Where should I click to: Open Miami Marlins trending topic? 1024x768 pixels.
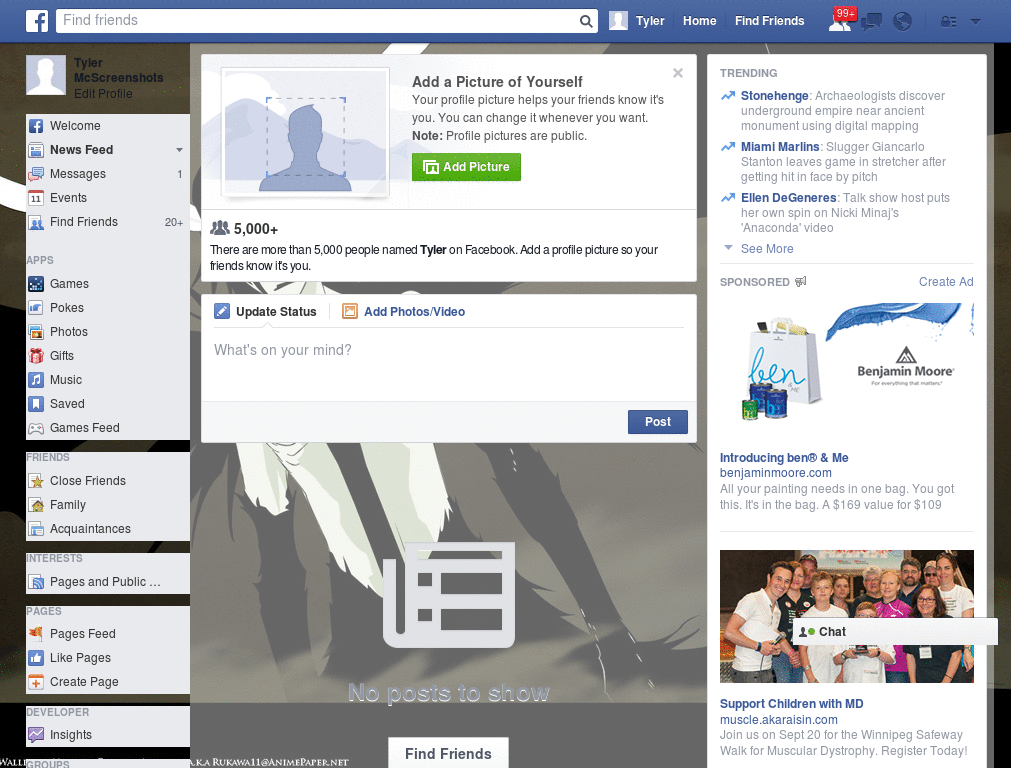point(780,147)
